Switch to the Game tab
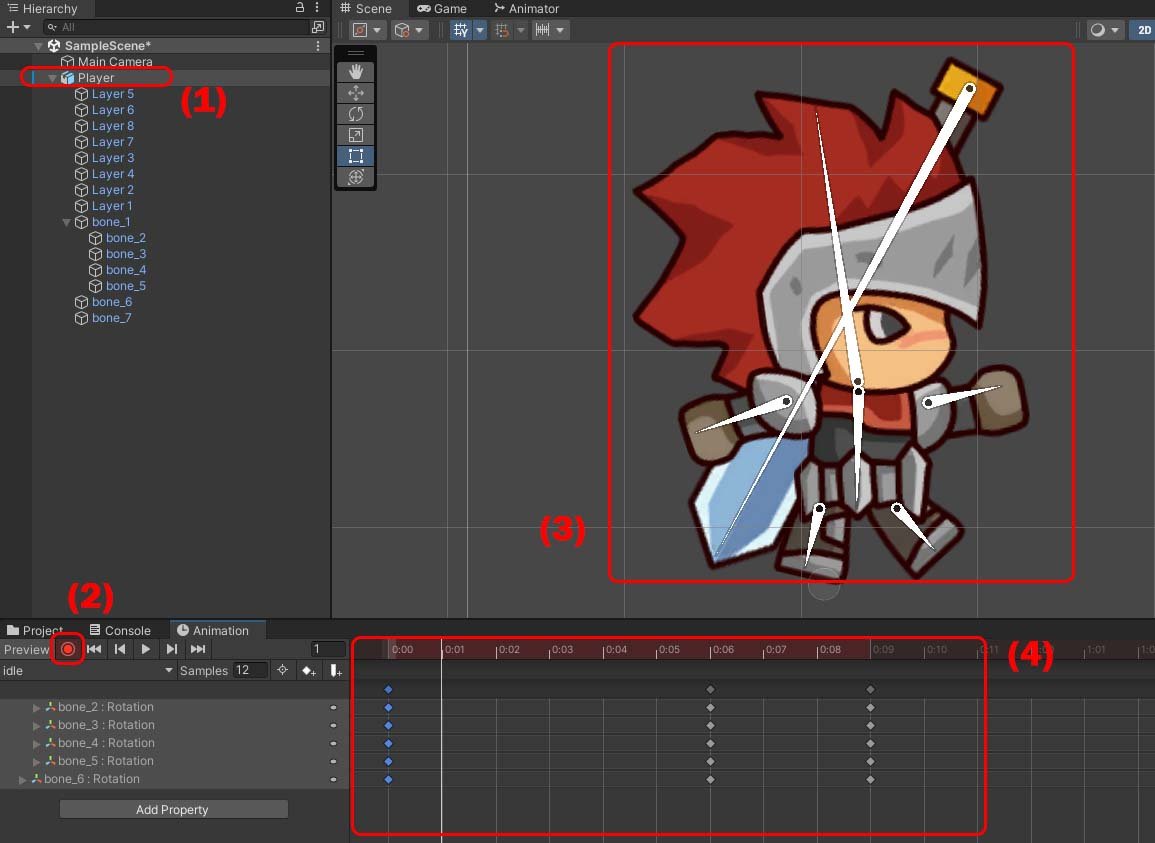 pyautogui.click(x=442, y=9)
